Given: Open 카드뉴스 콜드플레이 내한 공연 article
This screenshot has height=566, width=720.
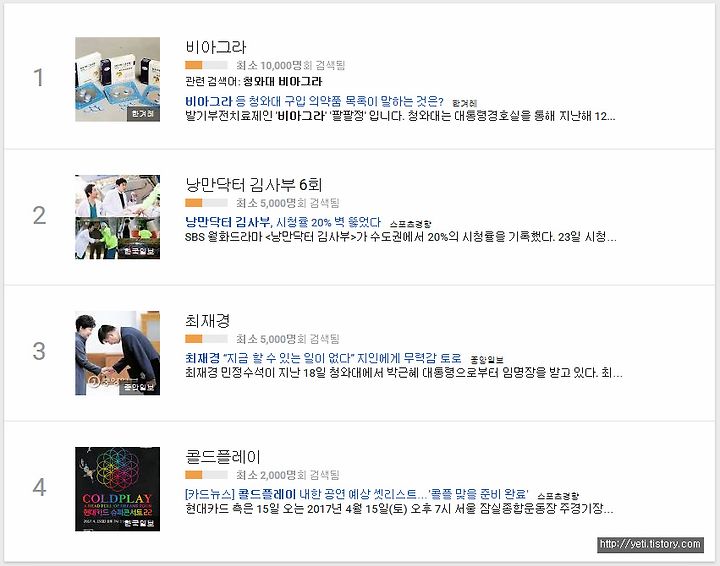Looking at the screenshot, I should [x=356, y=494].
